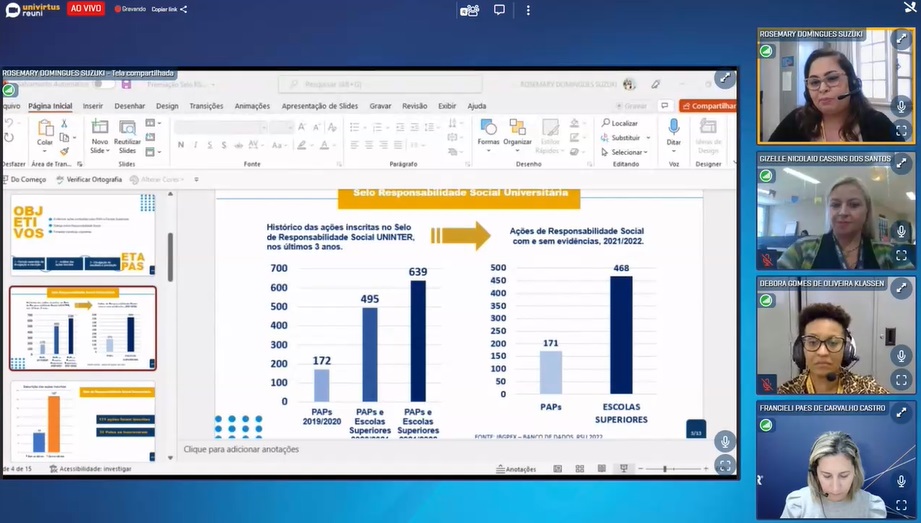Open the Desenhar ribbon tab
Screen dimensions: 921x523
[130, 106]
